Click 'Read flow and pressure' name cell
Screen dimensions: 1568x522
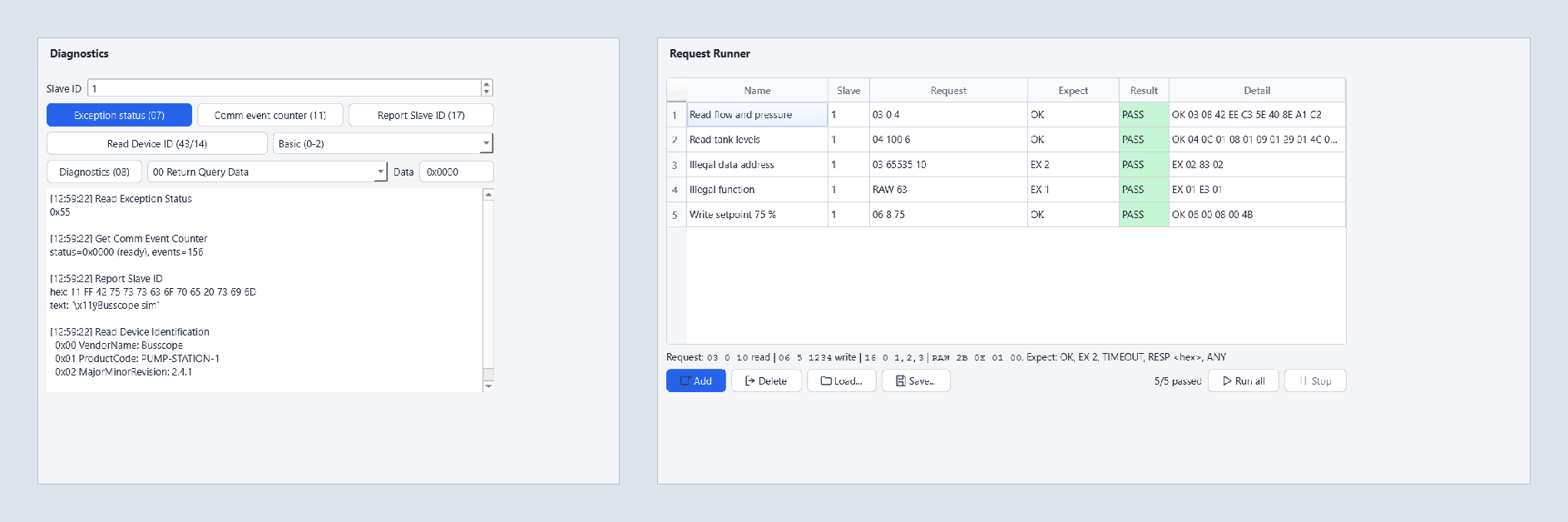pos(757,115)
